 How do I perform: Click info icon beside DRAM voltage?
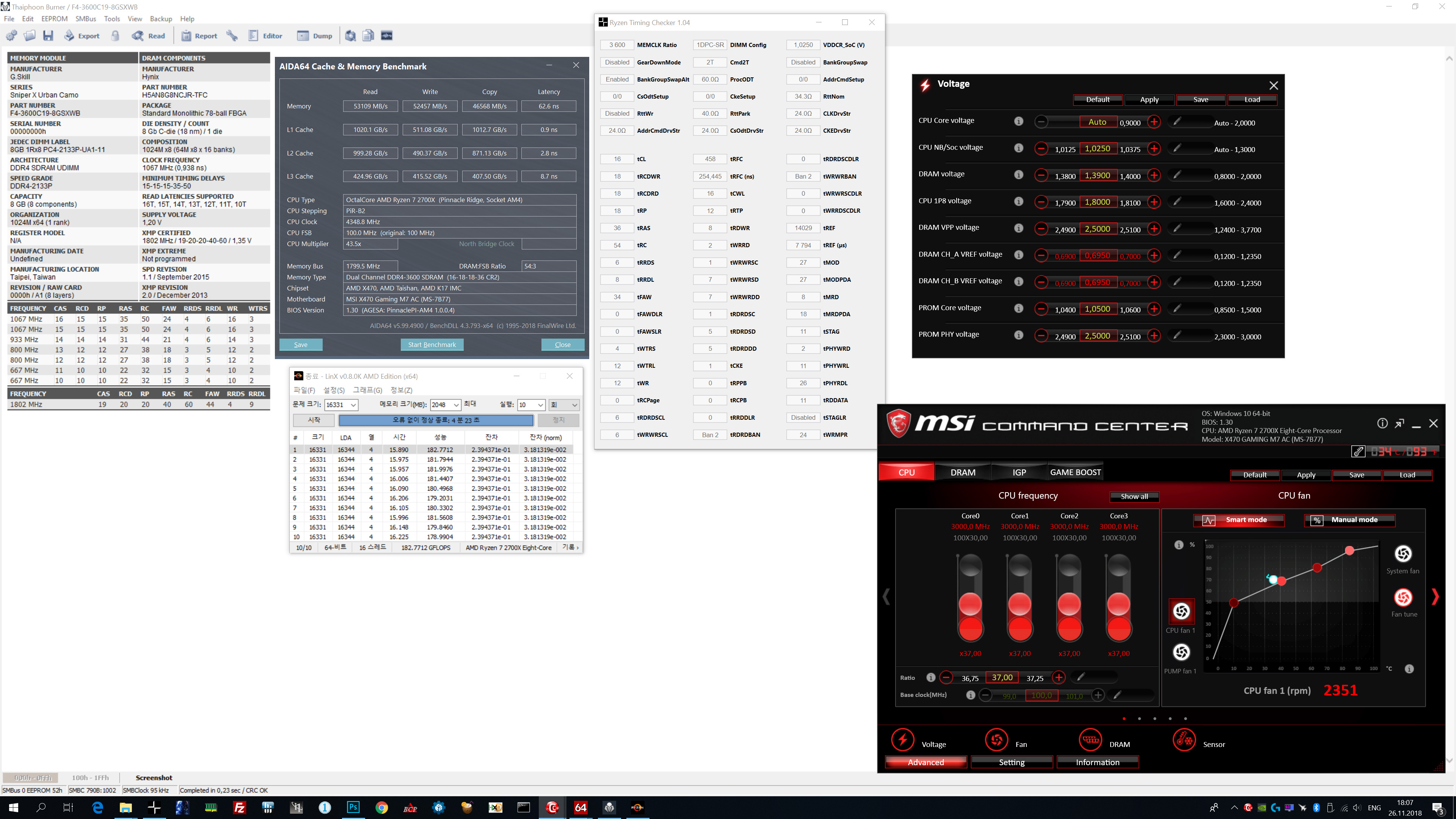click(1018, 175)
